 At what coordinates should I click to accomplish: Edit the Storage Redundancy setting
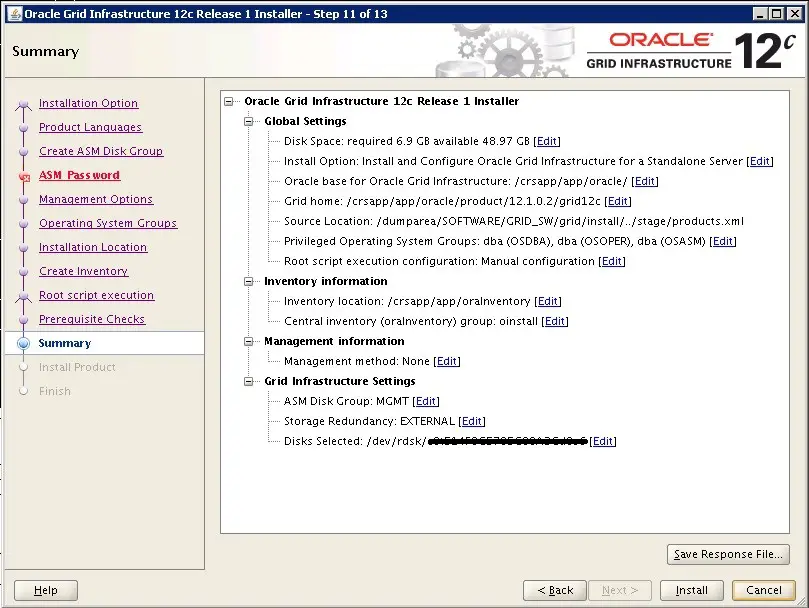tap(472, 422)
